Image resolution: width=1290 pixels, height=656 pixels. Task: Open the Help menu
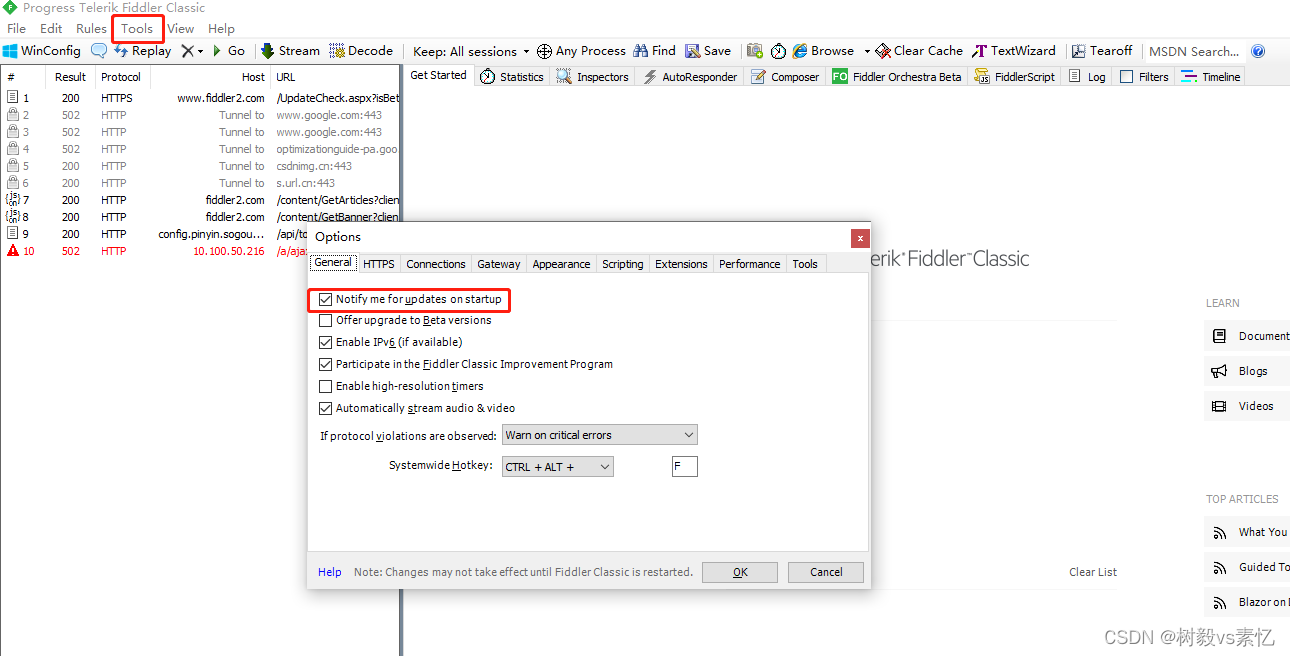click(x=221, y=29)
